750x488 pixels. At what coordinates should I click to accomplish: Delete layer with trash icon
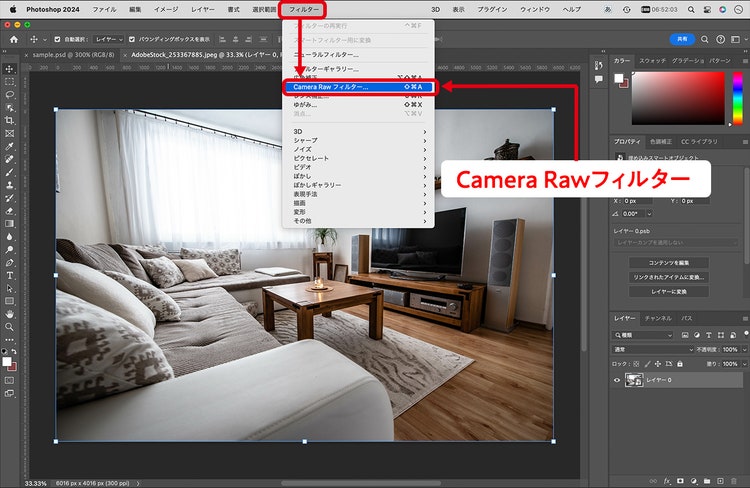pyautogui.click(x=734, y=481)
